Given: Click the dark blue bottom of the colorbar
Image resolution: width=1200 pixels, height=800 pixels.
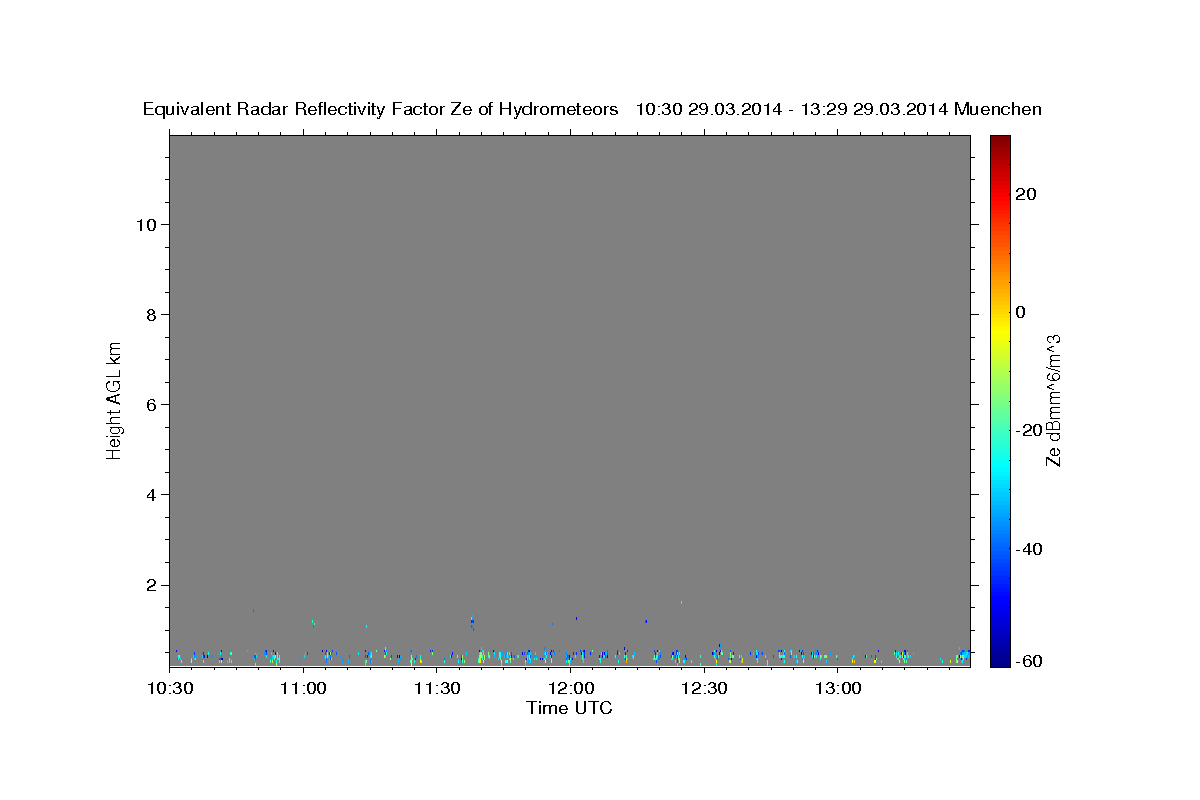Looking at the screenshot, I should [999, 658].
